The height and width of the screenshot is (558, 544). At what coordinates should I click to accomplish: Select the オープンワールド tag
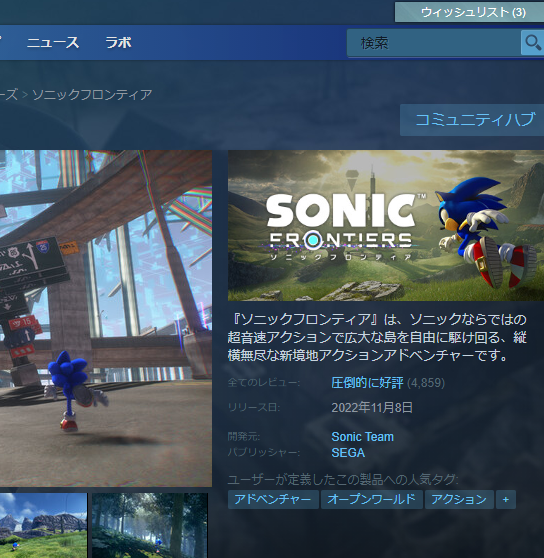[x=372, y=499]
